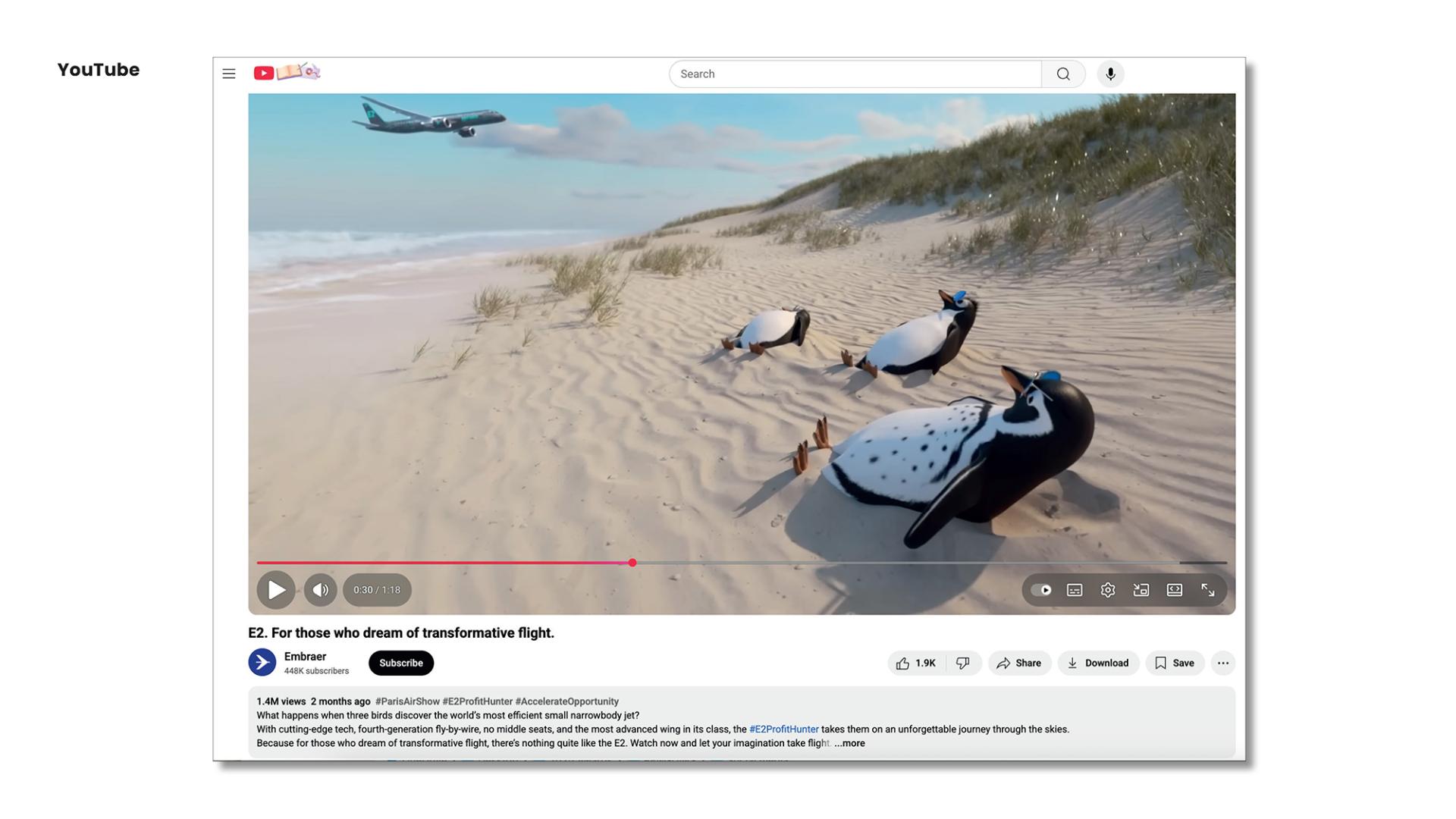Focus the Search input field
This screenshot has height=819, width=1456.
[855, 74]
